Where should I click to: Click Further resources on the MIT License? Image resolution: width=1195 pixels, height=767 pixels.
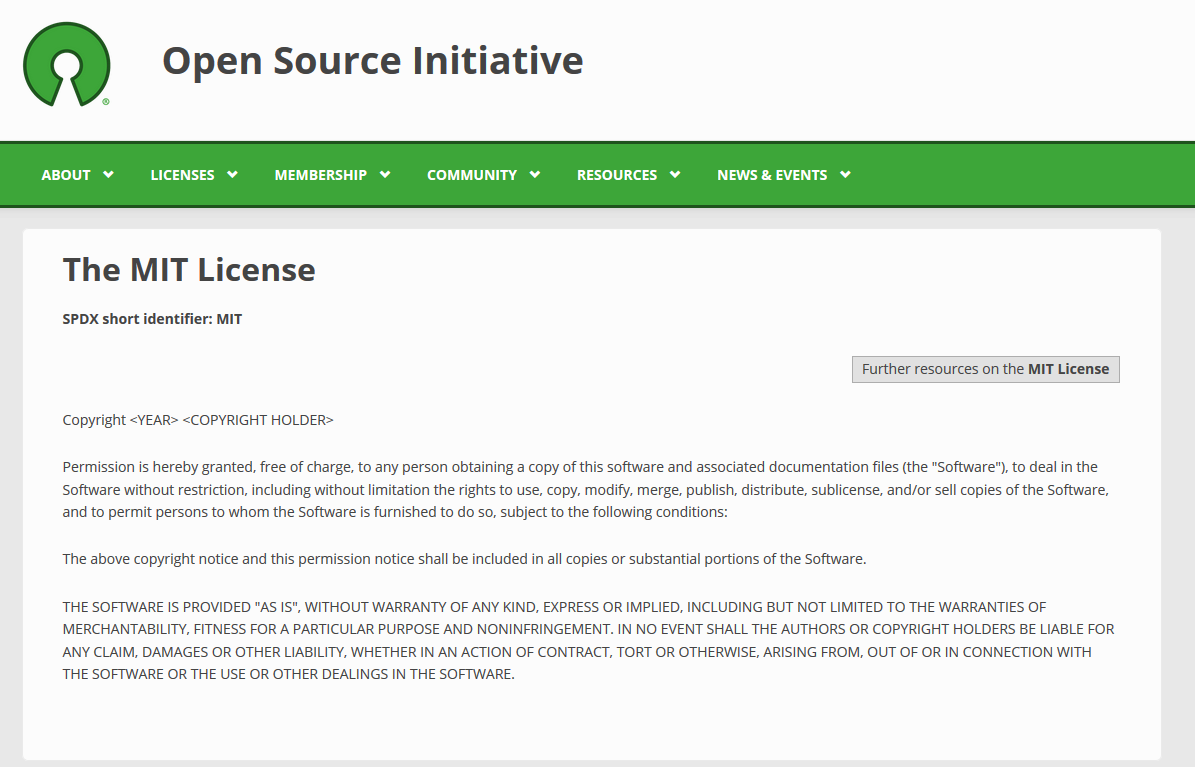(x=985, y=369)
